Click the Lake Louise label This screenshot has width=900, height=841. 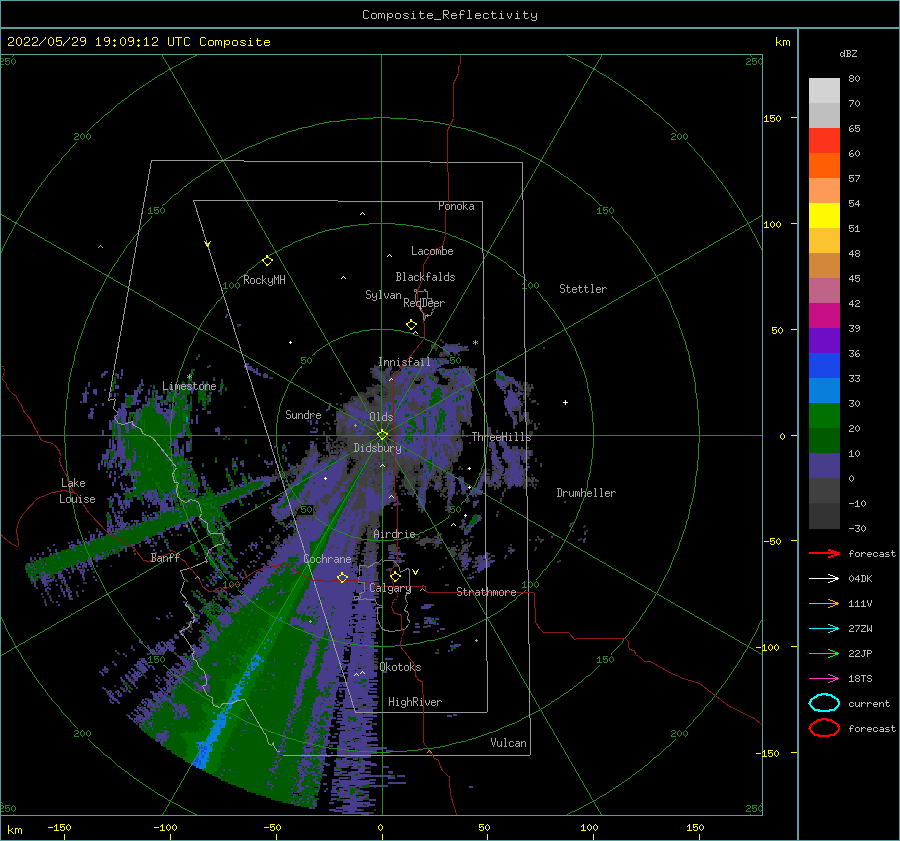click(x=77, y=491)
